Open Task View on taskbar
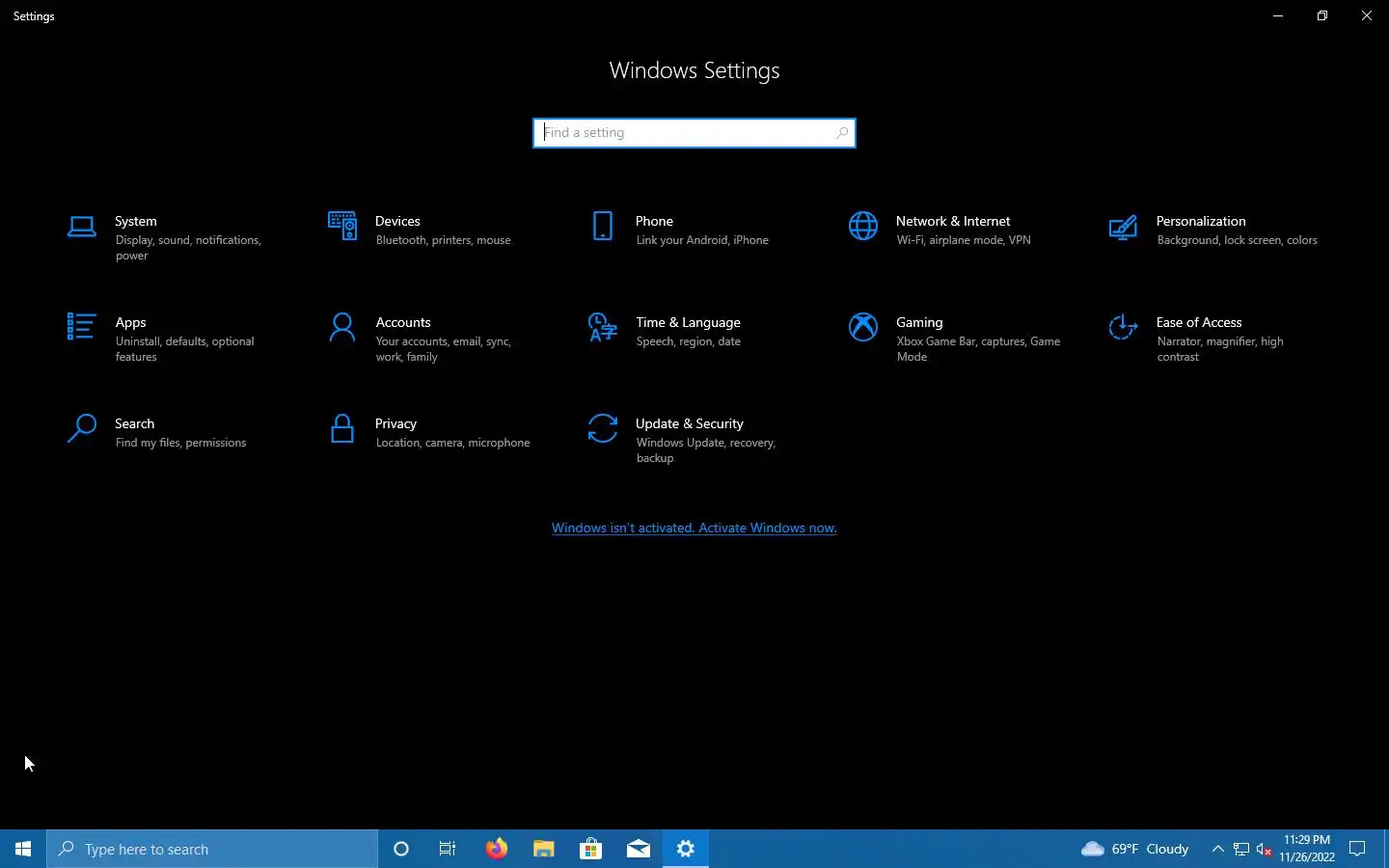Image resolution: width=1389 pixels, height=868 pixels. (448, 849)
